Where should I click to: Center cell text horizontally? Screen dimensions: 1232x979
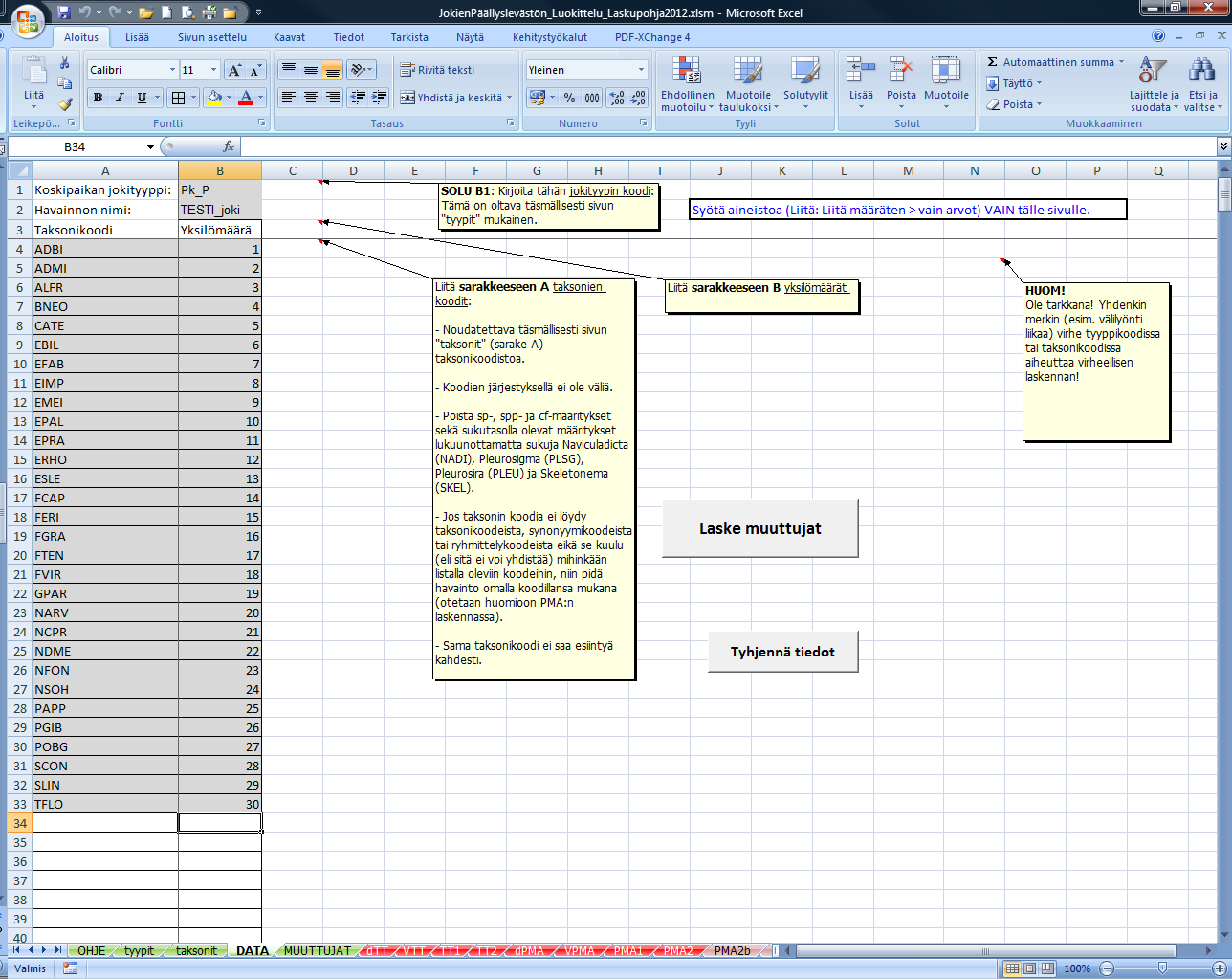pos(310,98)
